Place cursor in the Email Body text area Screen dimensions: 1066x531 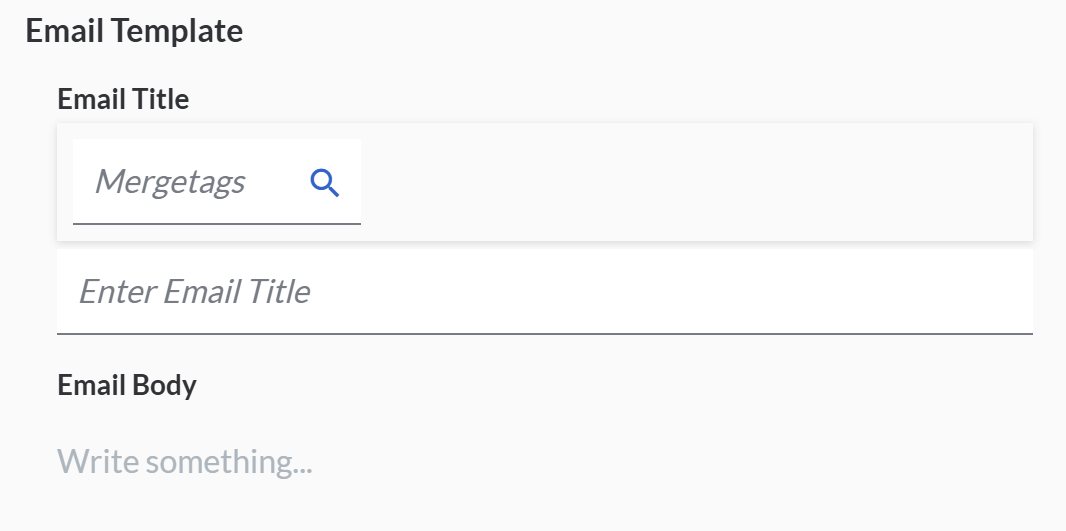[x=400, y=462]
